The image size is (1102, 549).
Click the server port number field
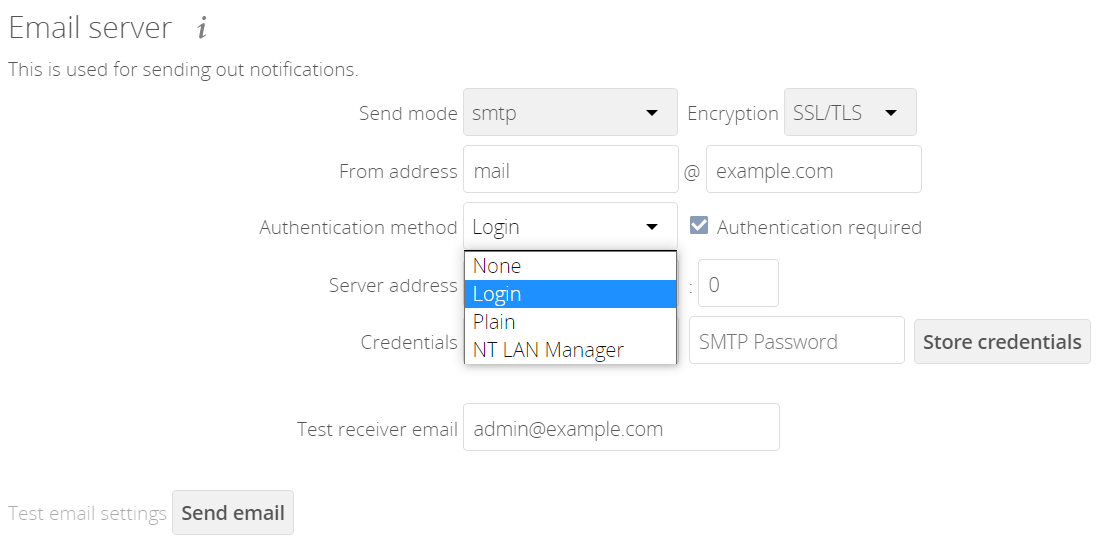(x=738, y=284)
